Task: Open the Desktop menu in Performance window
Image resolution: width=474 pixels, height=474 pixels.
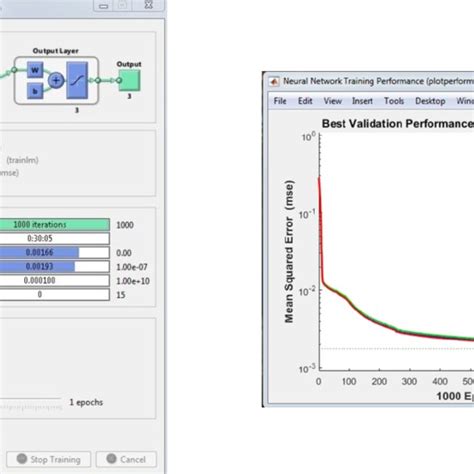Action: tap(430, 101)
